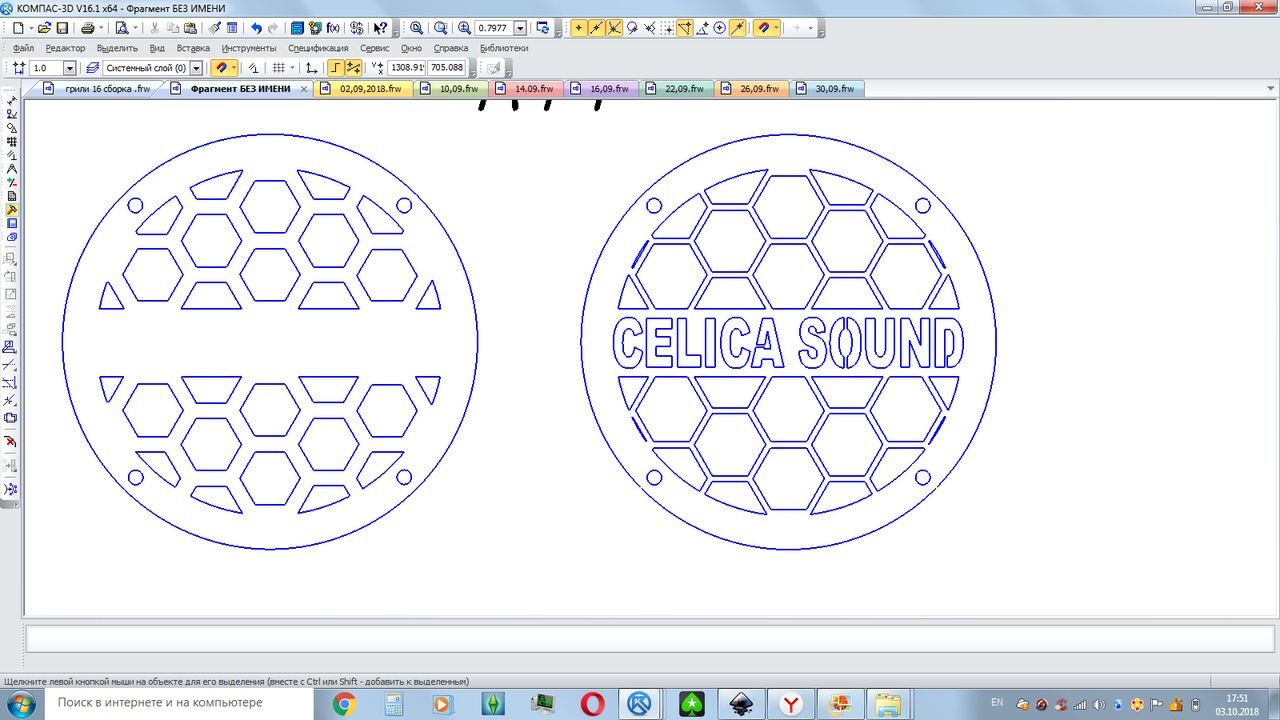The image size is (1280, 720).
Task: Switch to the 26,09.frw tab
Action: [x=752, y=89]
